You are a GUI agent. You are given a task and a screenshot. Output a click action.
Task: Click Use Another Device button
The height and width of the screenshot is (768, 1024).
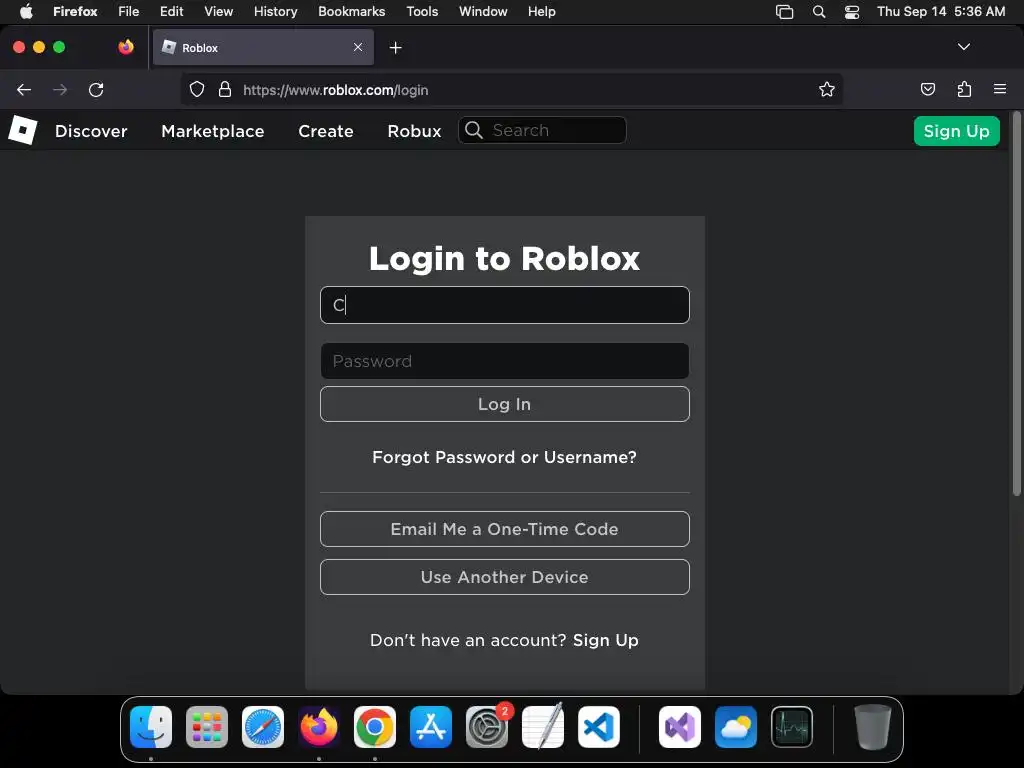point(505,577)
